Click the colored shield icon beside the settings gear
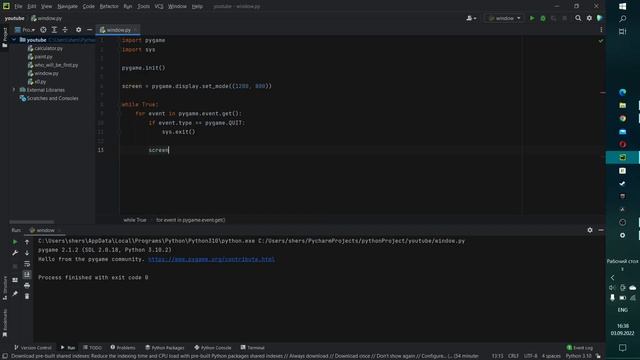This screenshot has height=360, width=640. tap(600, 18)
